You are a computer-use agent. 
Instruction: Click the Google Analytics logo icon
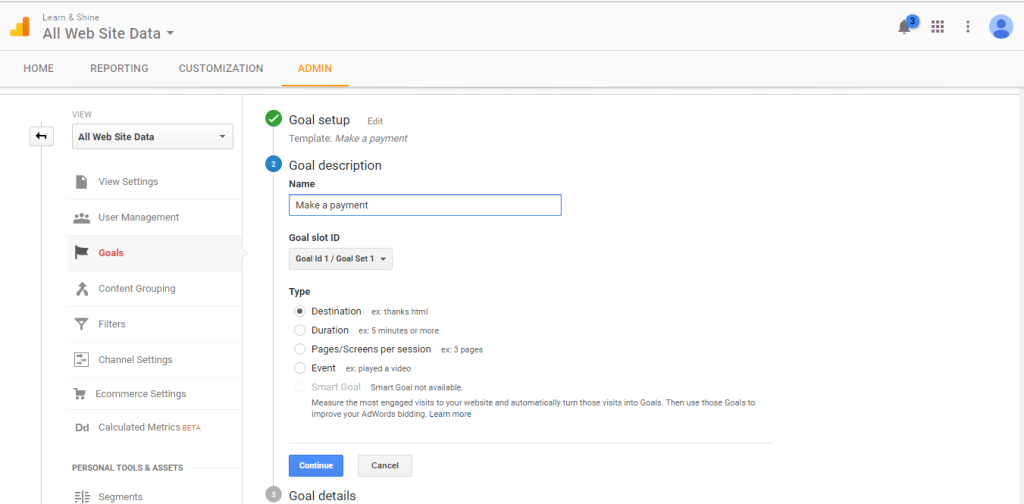pos(20,27)
